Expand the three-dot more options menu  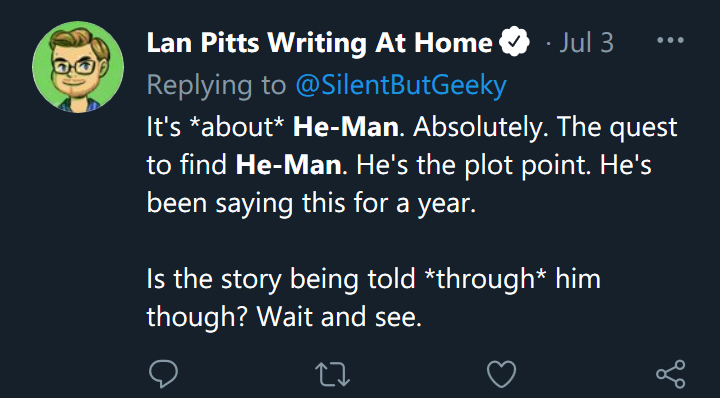(670, 40)
